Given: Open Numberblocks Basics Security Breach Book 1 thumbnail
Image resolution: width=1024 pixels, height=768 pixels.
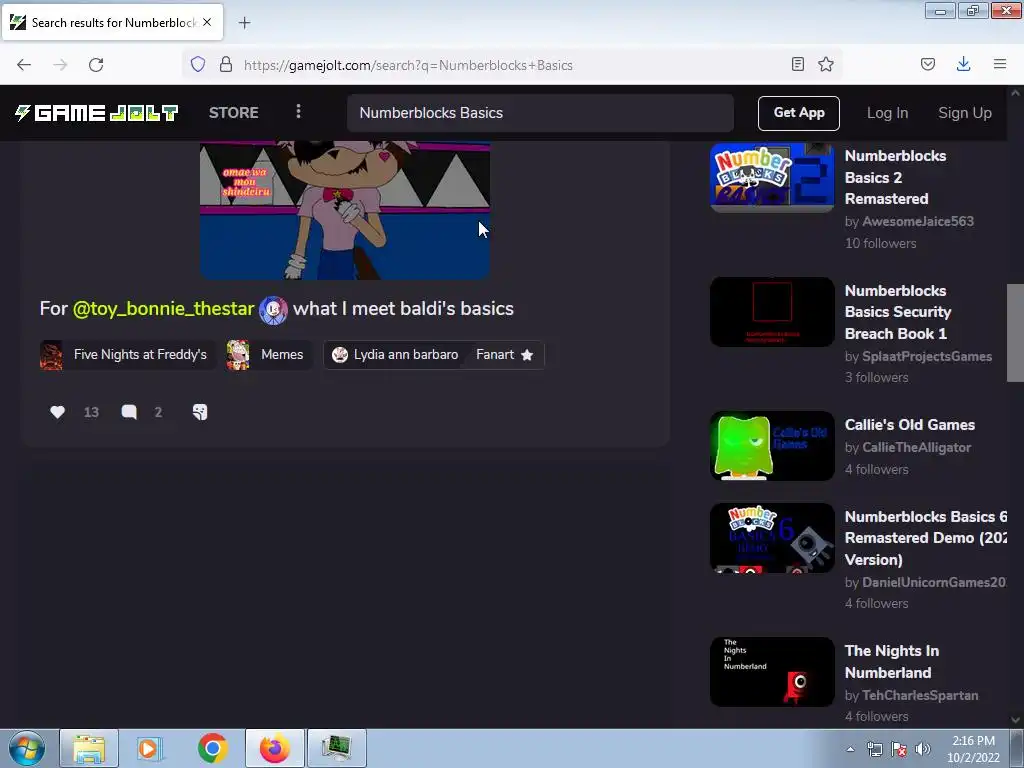Looking at the screenshot, I should coord(772,312).
